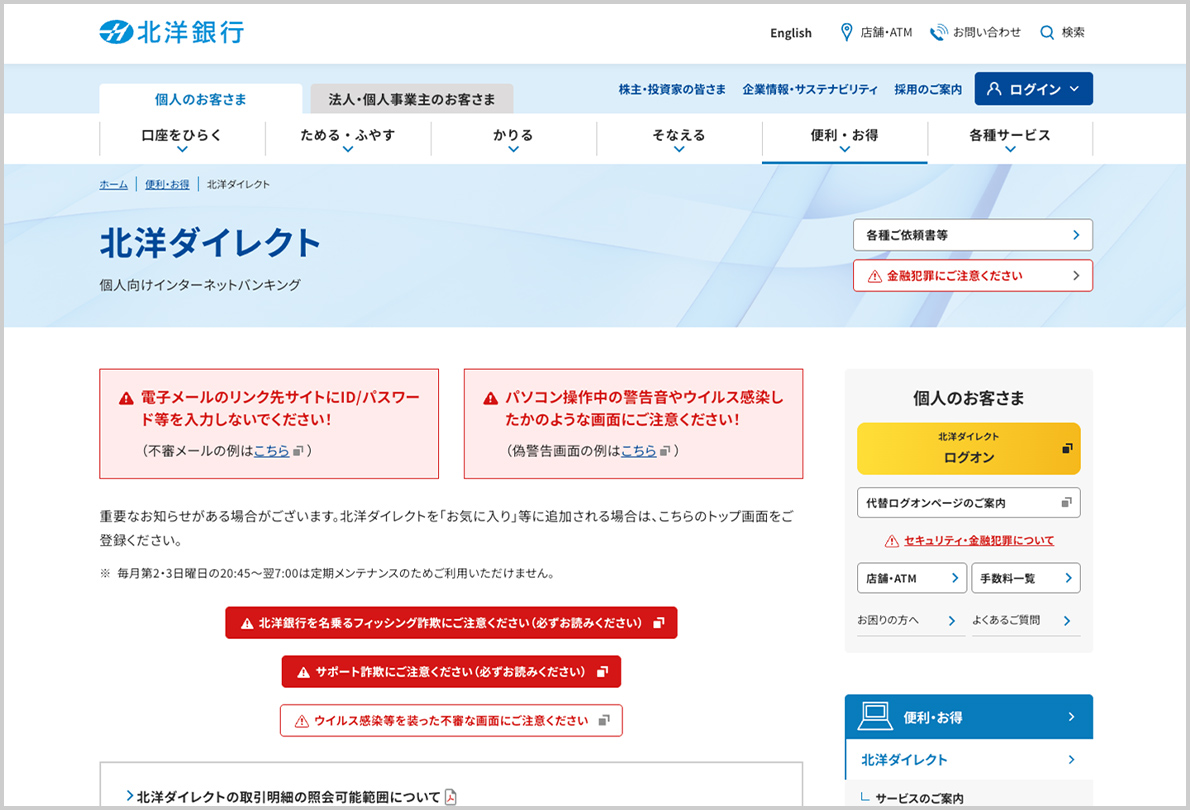Click warning triangle on サポート詐欺 button
Image resolution: width=1190 pixels, height=810 pixels.
tap(304, 673)
